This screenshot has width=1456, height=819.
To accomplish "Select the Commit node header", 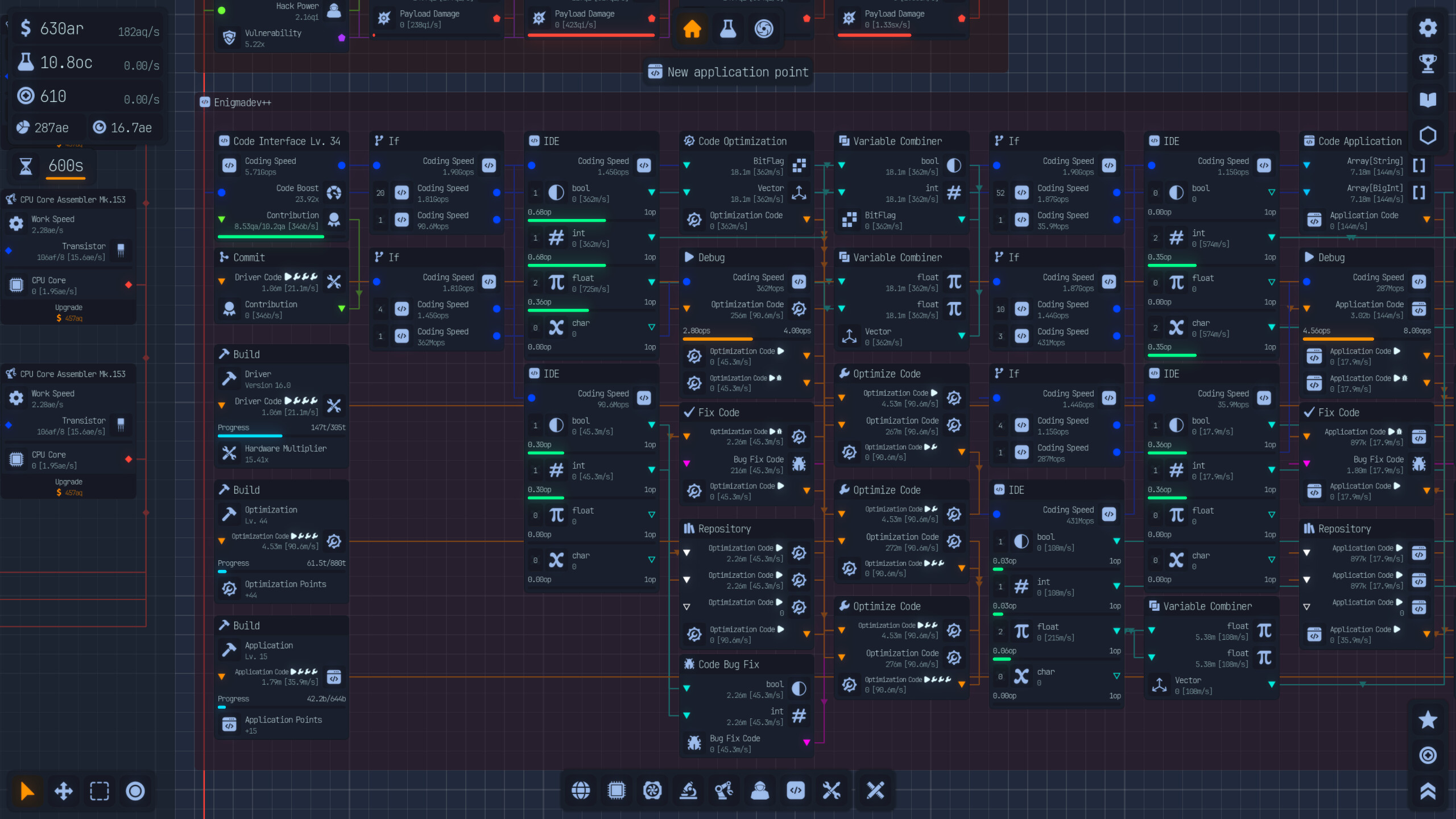I will pos(282,258).
